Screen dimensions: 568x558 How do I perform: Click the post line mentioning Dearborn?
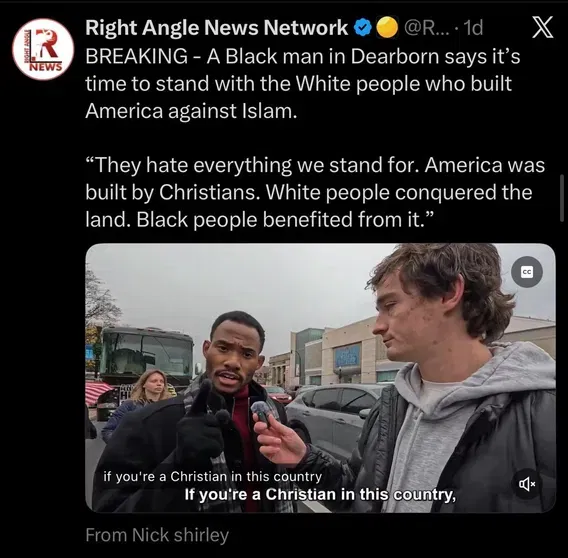[302, 56]
